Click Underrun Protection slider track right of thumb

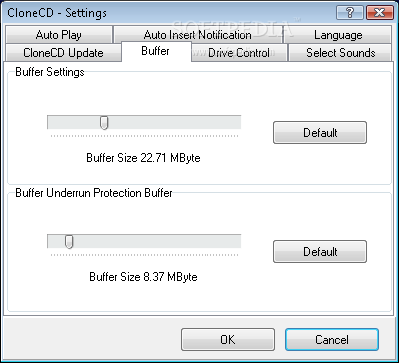click(x=157, y=242)
